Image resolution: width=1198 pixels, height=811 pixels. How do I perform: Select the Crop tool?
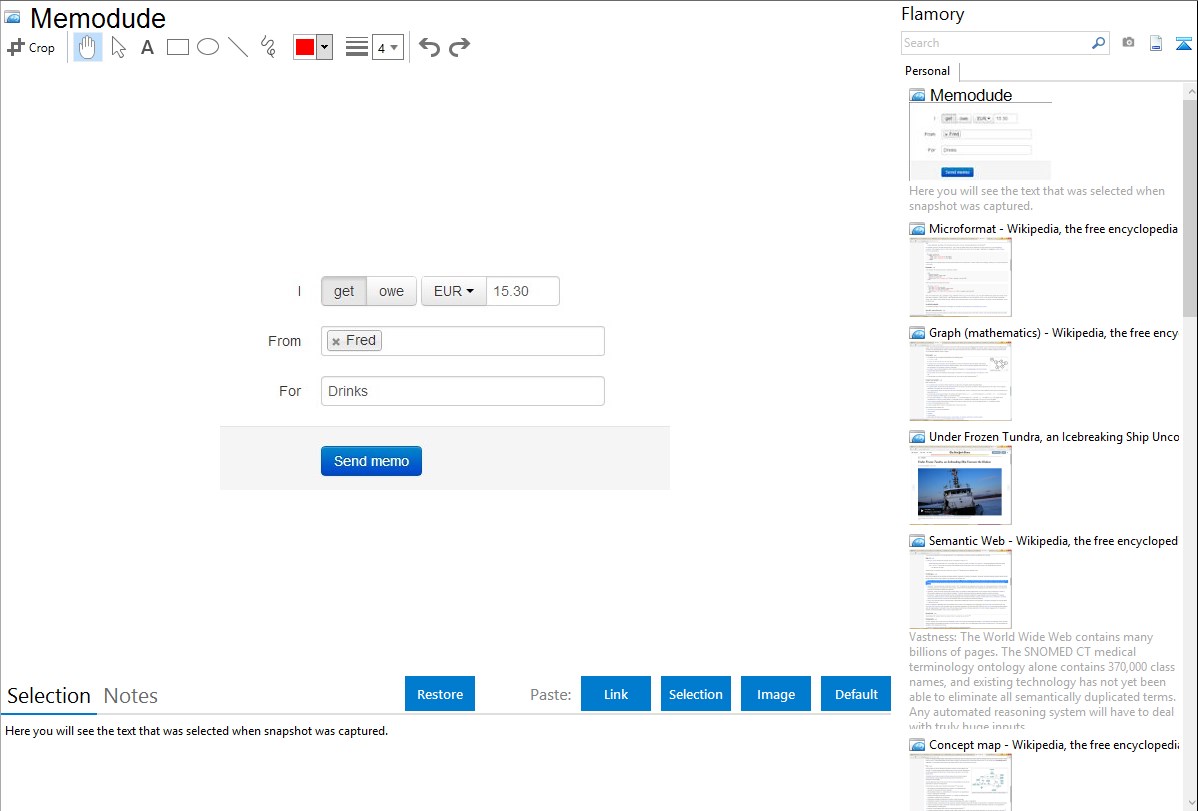coord(31,47)
